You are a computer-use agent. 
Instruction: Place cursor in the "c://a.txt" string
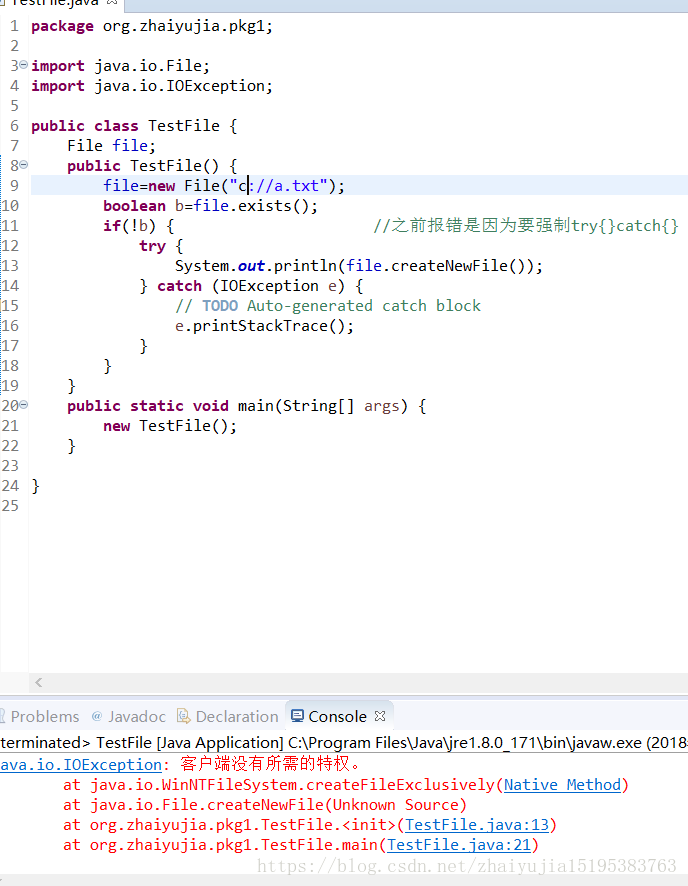[278, 186]
